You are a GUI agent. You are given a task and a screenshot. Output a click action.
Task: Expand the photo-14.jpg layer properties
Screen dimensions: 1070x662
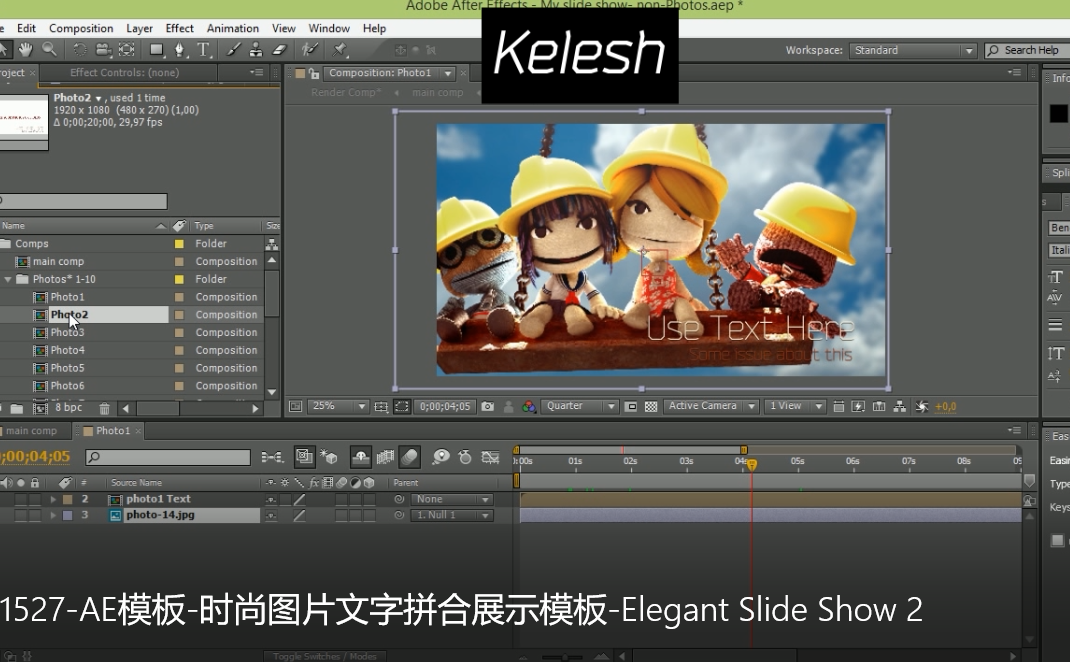53,515
